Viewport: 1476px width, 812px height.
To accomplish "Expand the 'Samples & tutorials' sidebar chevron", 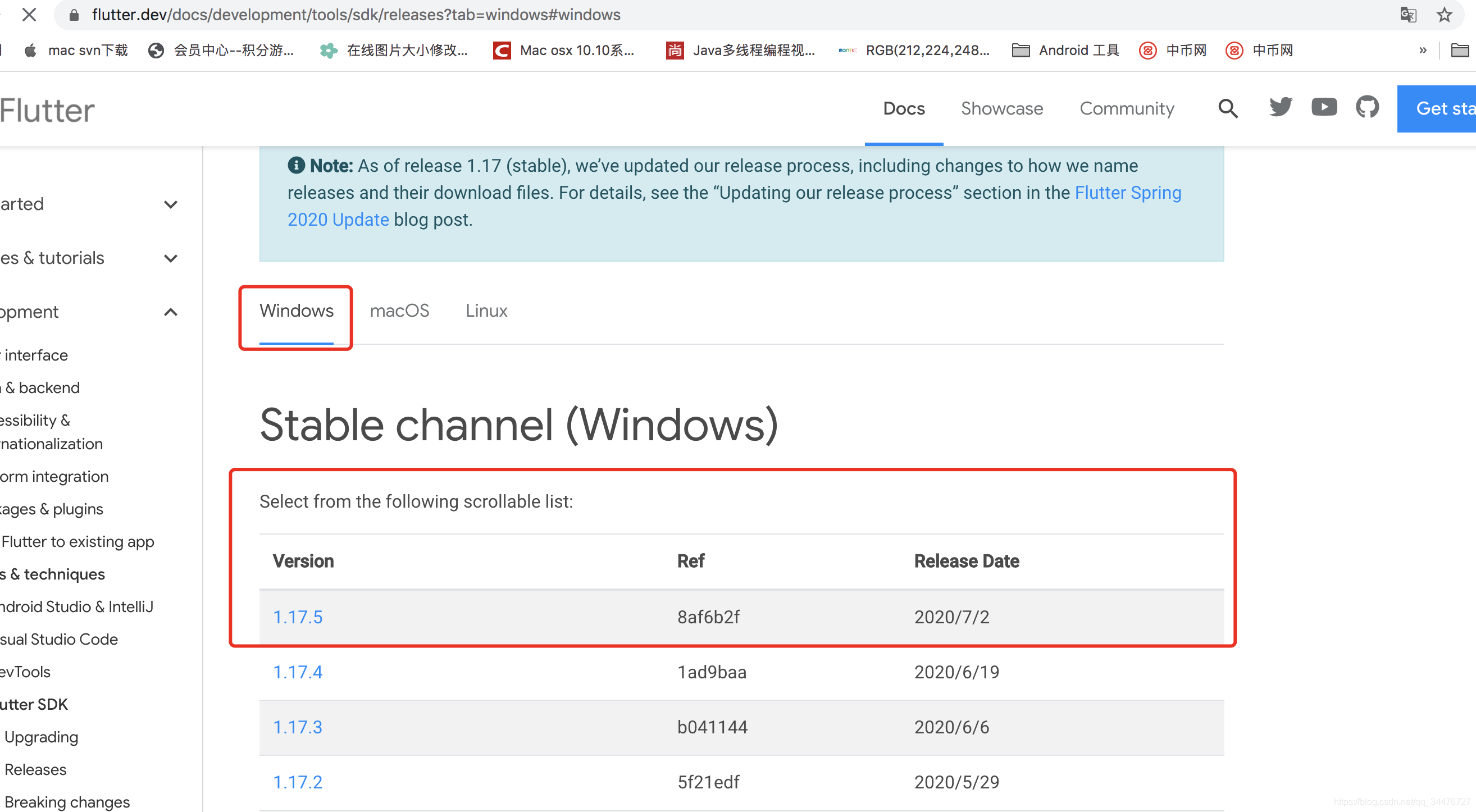I will click(170, 258).
